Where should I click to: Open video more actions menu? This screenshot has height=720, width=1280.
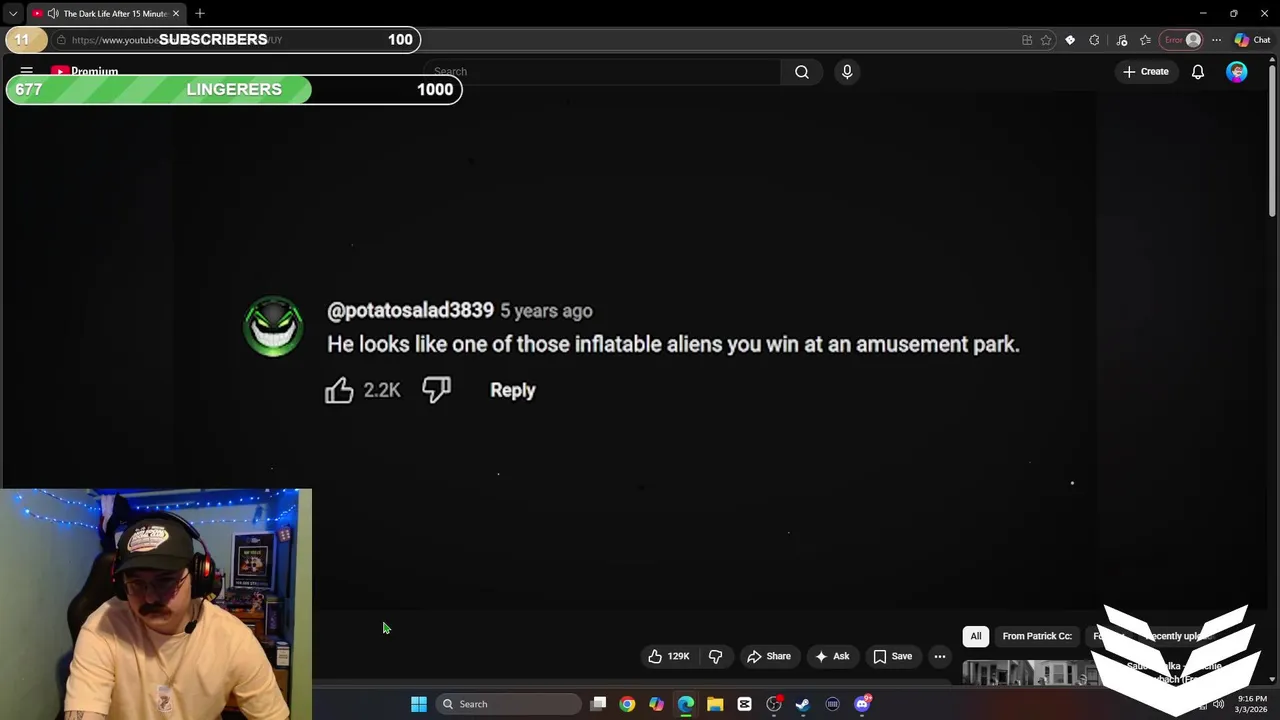pyautogui.click(x=940, y=656)
